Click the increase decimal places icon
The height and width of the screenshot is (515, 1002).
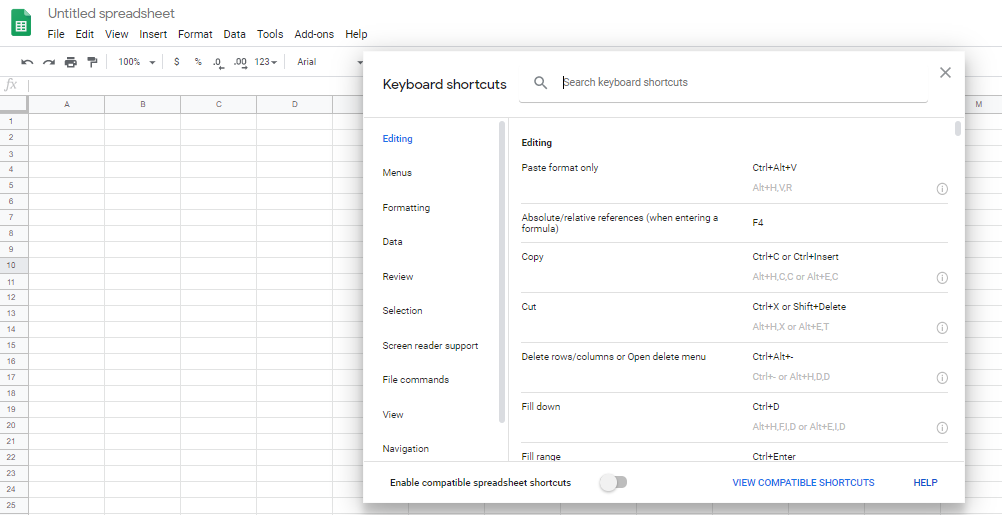[x=240, y=62]
